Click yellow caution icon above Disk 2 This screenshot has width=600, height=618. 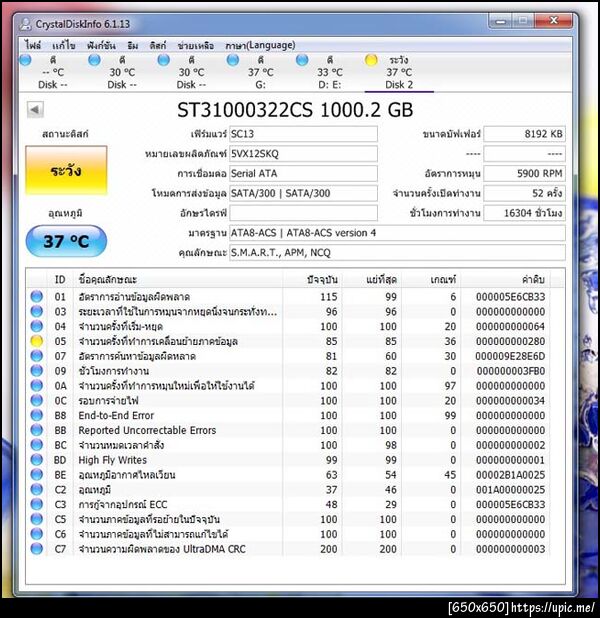(x=371, y=60)
